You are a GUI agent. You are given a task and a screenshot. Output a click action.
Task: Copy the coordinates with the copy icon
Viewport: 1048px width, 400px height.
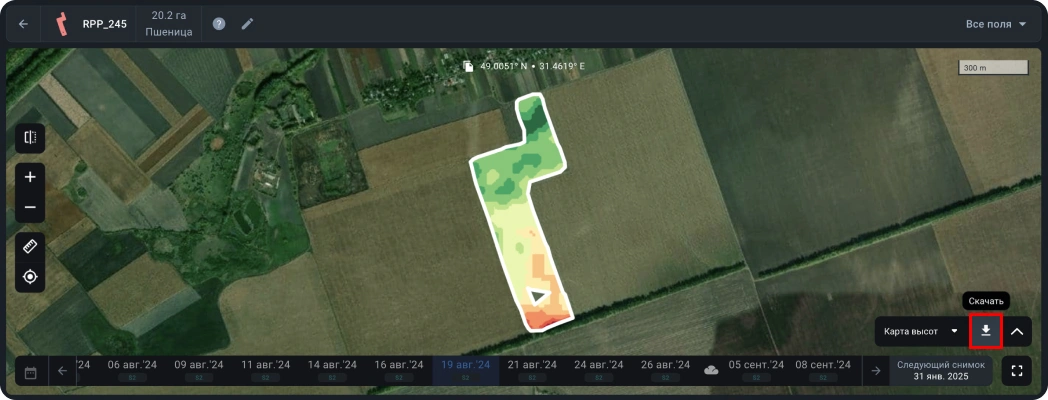click(468, 67)
